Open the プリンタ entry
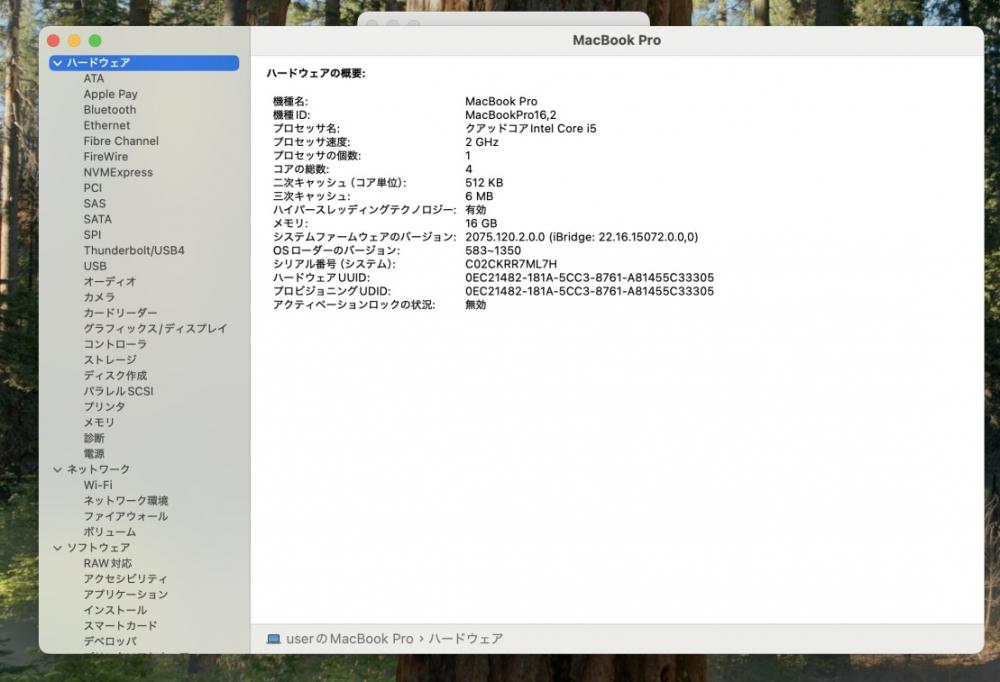This screenshot has height=682, width=1000. (x=104, y=406)
